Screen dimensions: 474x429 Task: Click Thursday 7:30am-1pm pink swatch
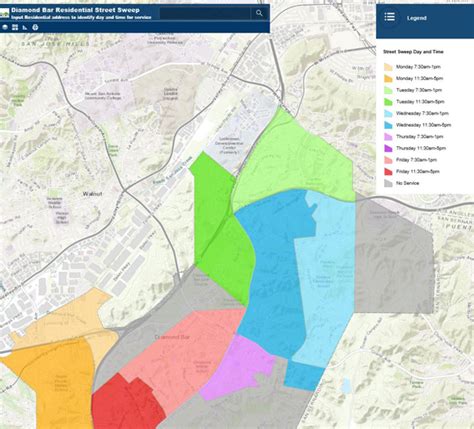[388, 137]
